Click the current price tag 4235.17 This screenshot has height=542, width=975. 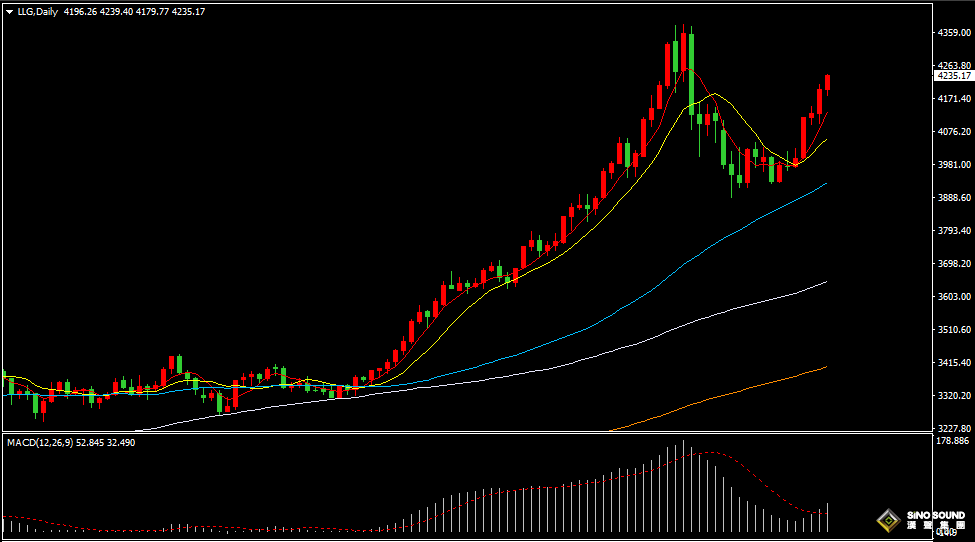[953, 76]
